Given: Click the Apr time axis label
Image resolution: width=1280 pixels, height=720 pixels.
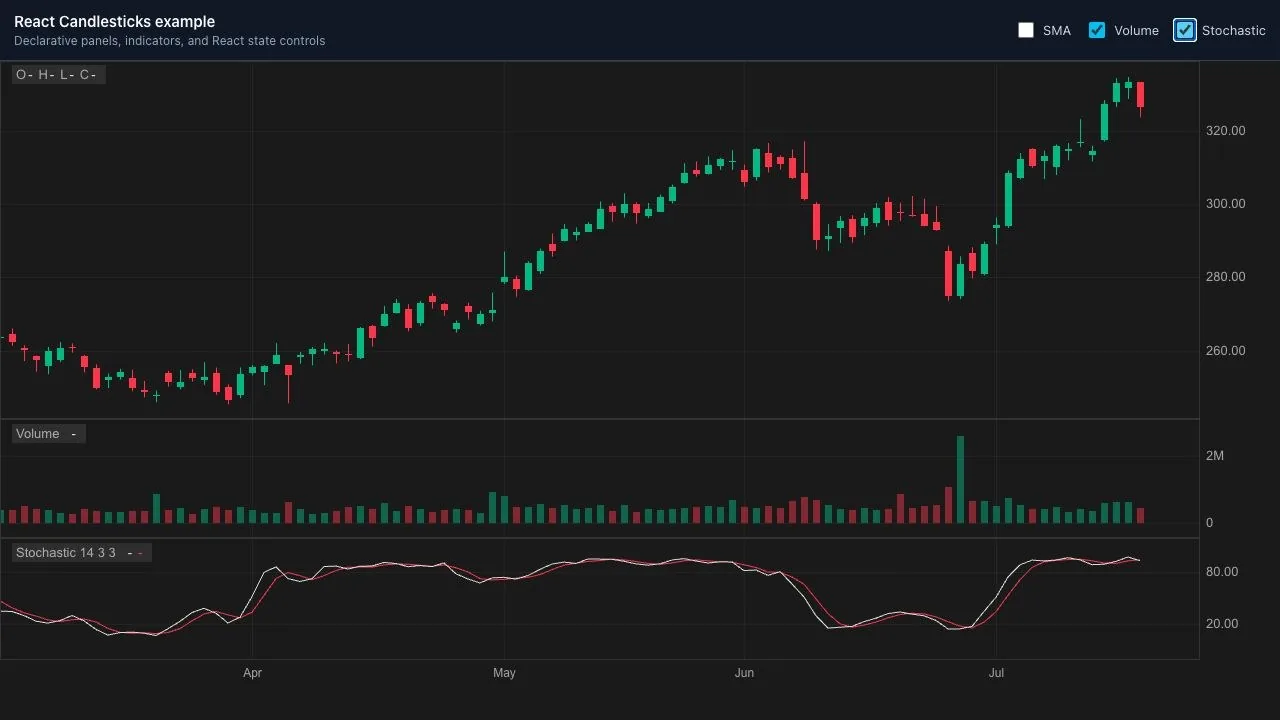Looking at the screenshot, I should point(252,673).
